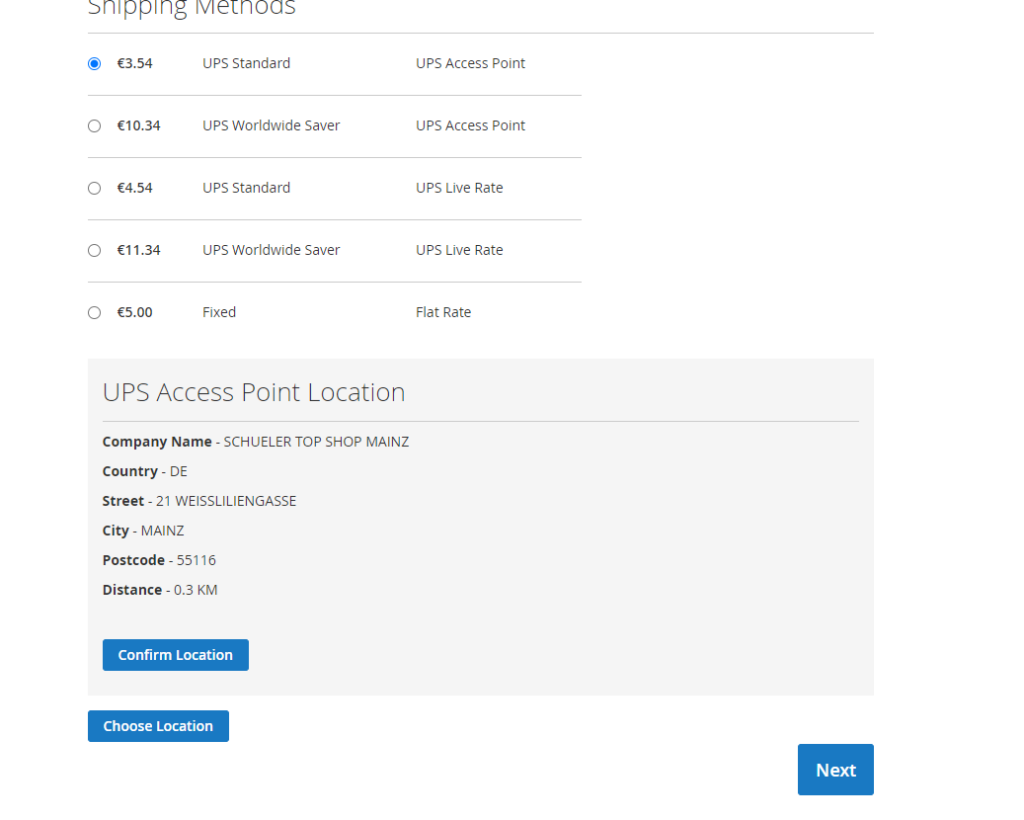Select the €3.54 UPS Standard radio button

[95, 64]
